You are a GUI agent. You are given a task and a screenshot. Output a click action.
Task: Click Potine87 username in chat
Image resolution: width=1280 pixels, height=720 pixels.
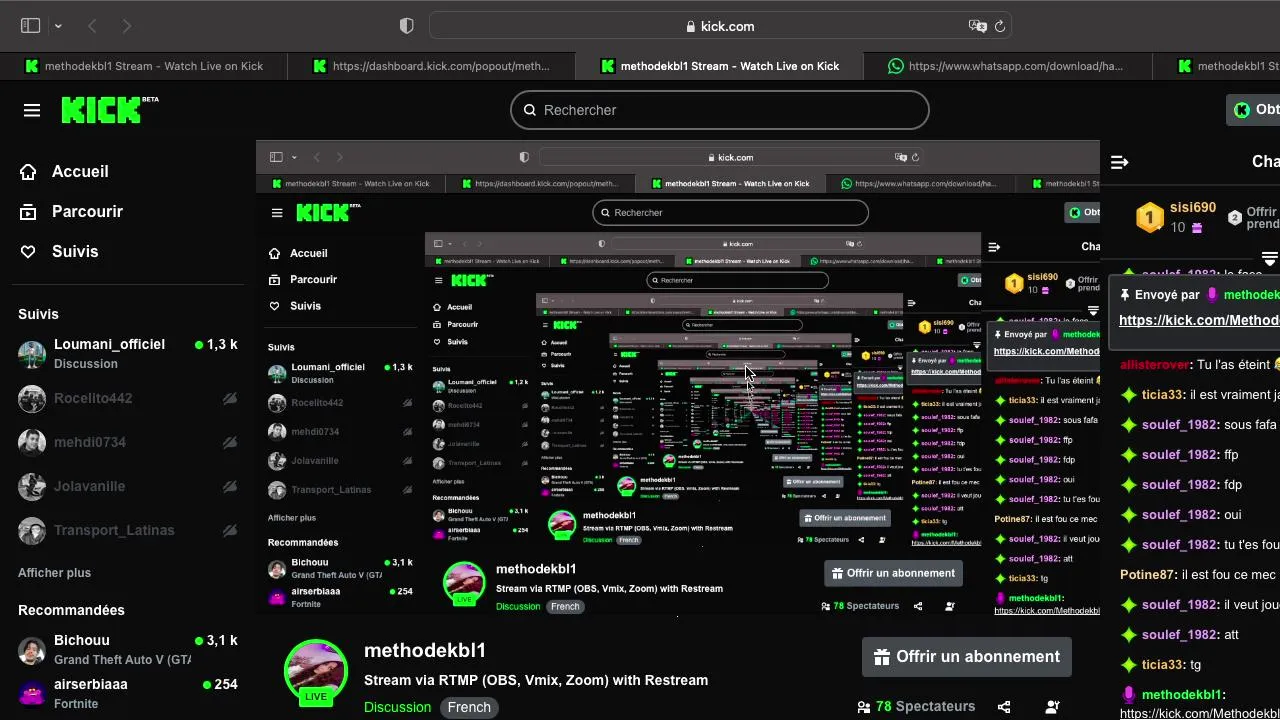pos(1148,575)
